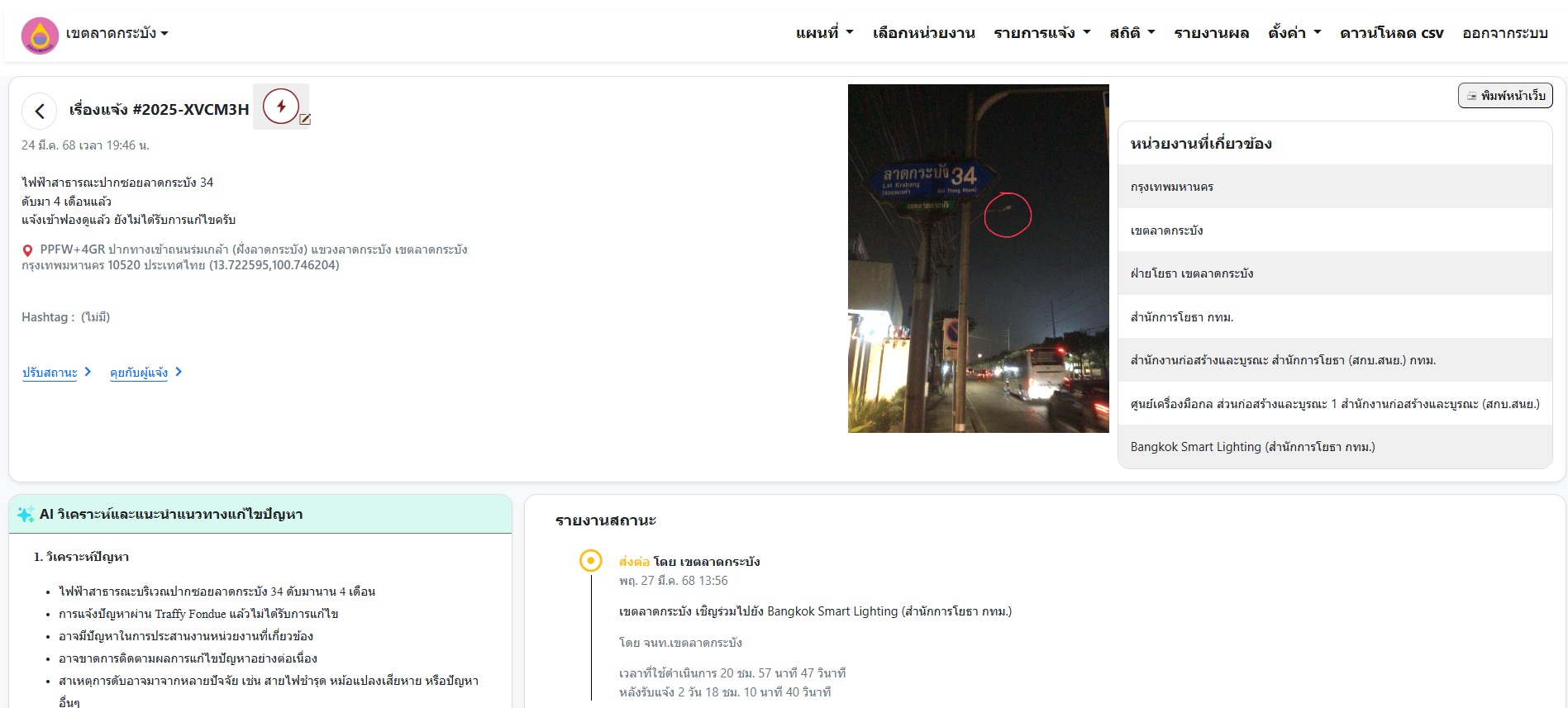Image resolution: width=1568 pixels, height=708 pixels.
Task: Click the report title #2025-XVCM3H
Action: (159, 110)
